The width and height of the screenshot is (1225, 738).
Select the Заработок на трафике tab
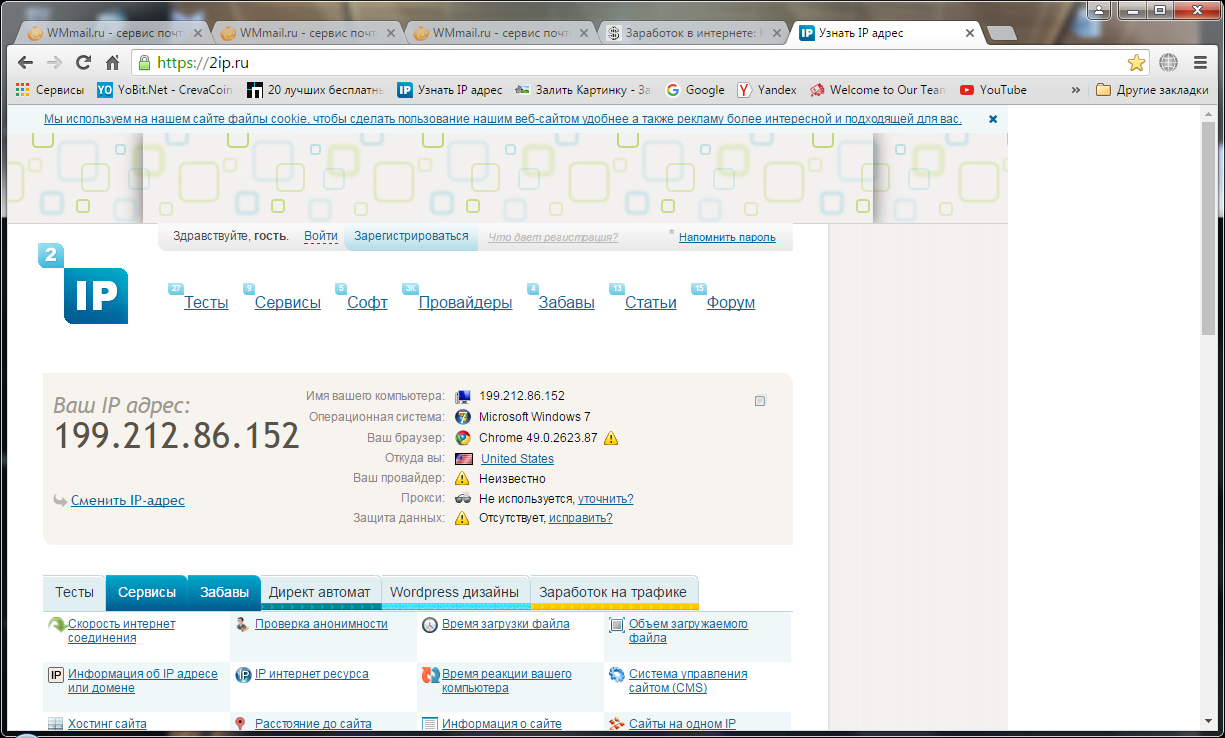(x=613, y=593)
